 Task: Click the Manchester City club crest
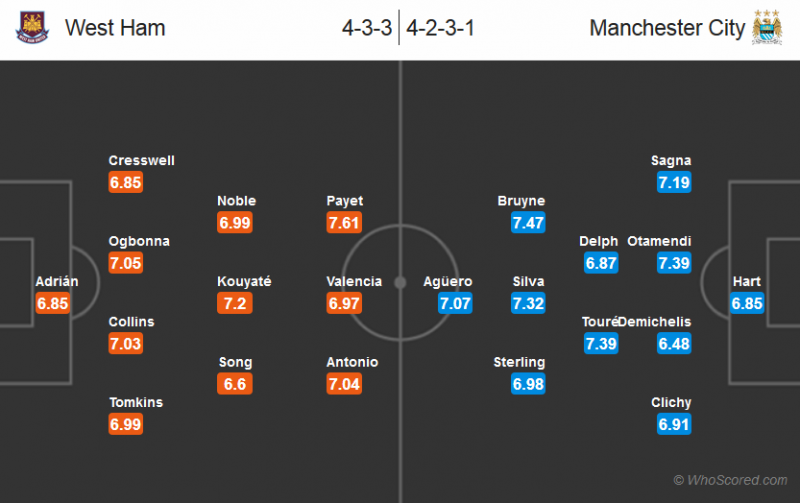click(766, 27)
